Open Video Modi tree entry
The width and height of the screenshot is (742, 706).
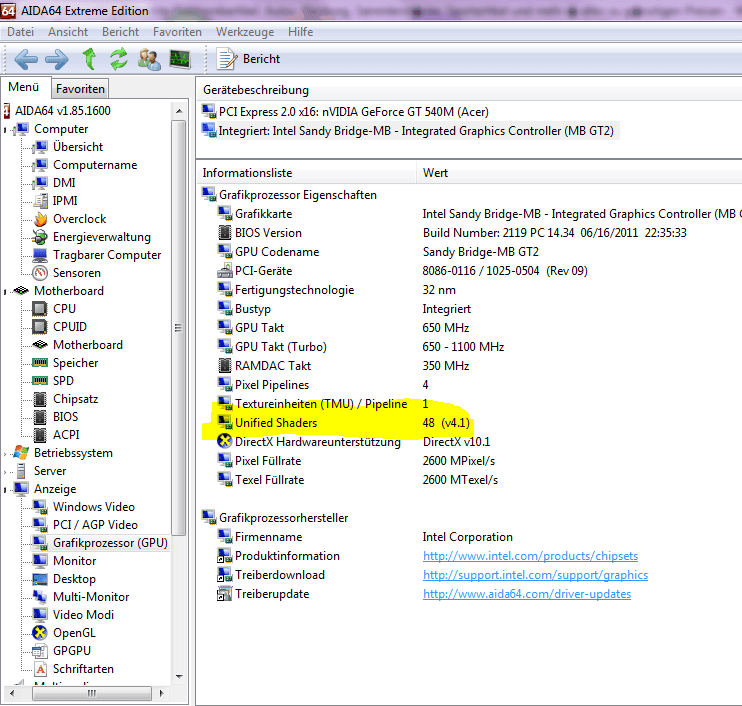click(83, 615)
